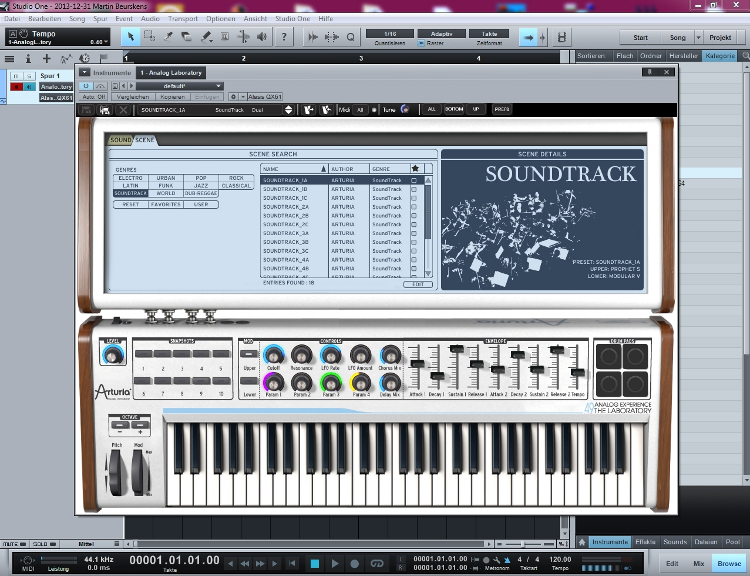Select the Arrow tool in toolbar

[x=130, y=37]
